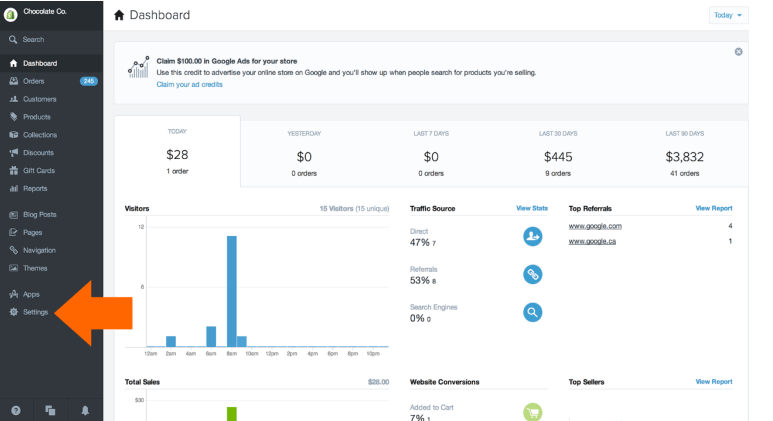Click the Collections icon in sidebar

13,135
